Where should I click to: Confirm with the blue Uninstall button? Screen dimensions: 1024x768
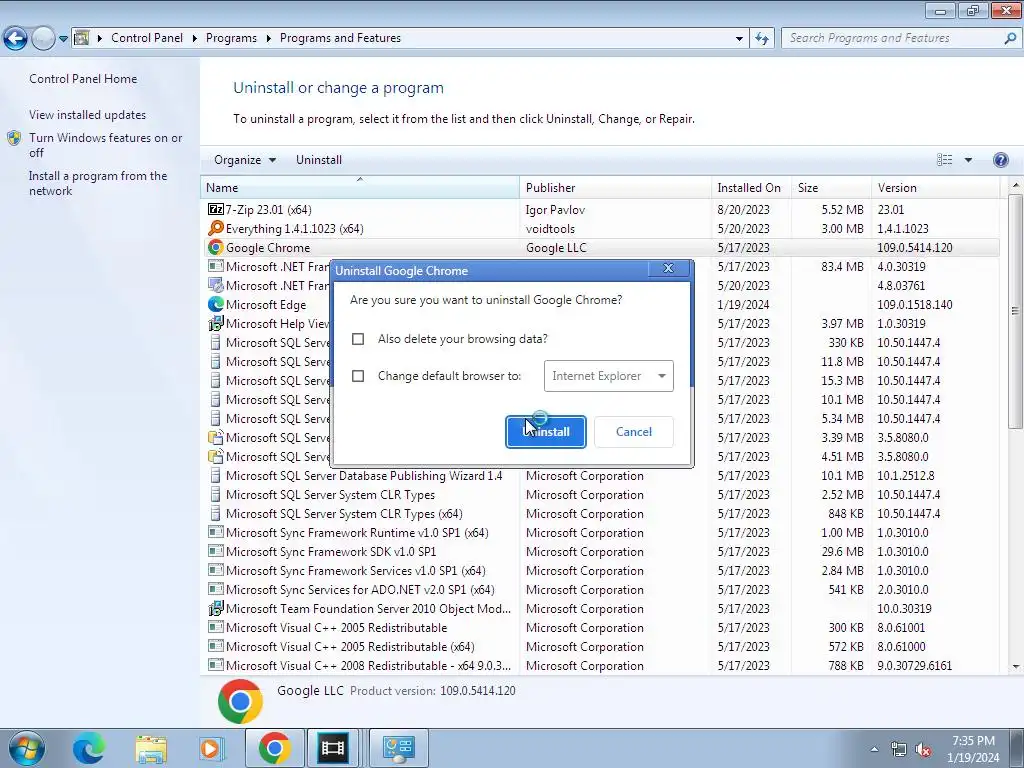[546, 432]
